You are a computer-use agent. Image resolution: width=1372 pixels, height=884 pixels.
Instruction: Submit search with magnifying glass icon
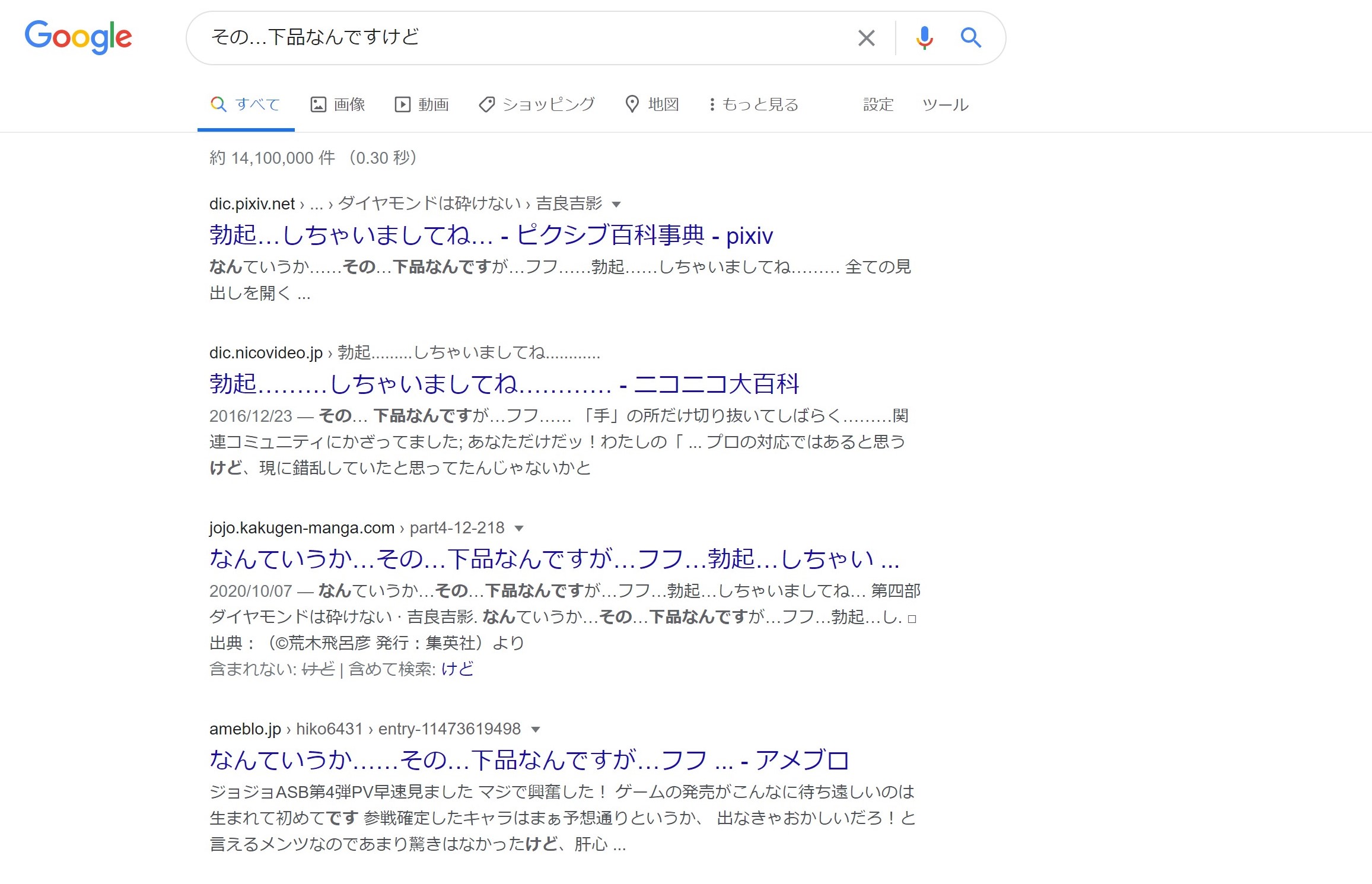coord(971,38)
